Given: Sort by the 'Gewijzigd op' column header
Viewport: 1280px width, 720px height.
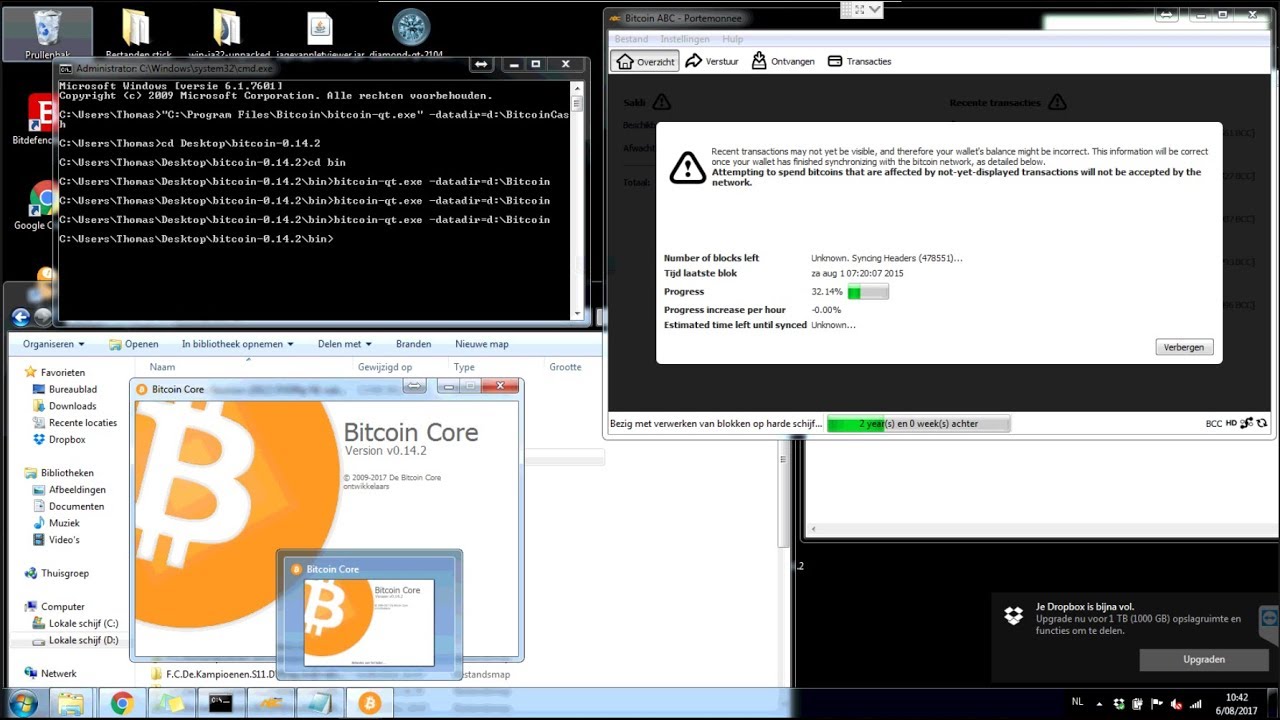Looking at the screenshot, I should pos(385,367).
